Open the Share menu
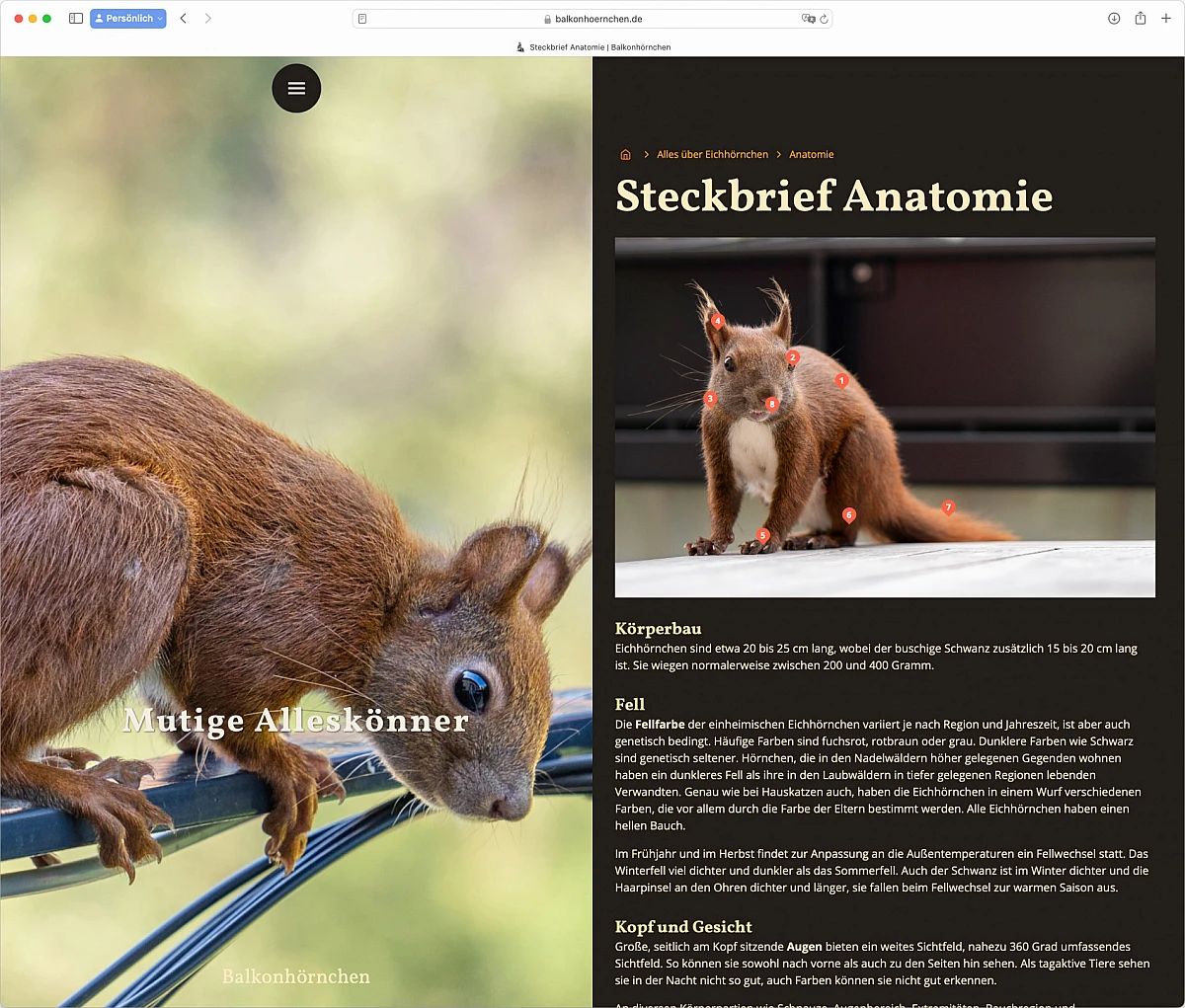Viewport: 1185px width, 1008px height. tap(1141, 19)
